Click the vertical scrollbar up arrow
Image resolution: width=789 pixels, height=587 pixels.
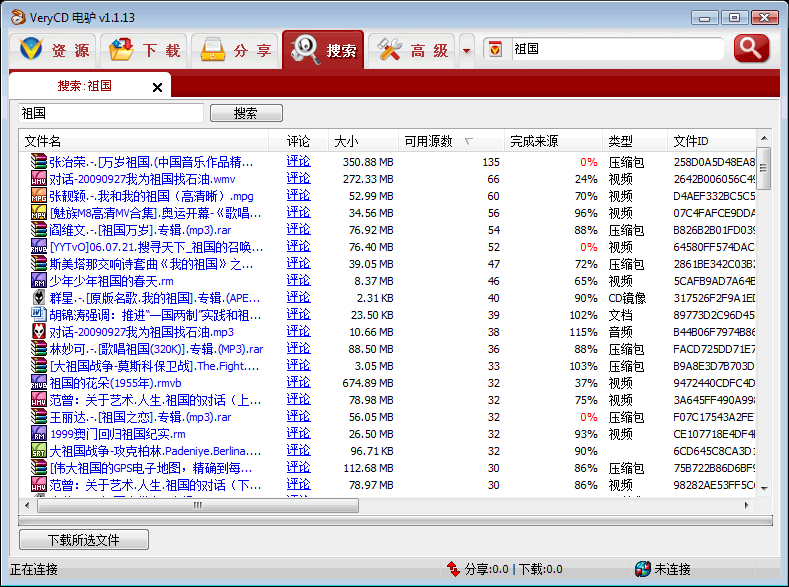pos(764,138)
